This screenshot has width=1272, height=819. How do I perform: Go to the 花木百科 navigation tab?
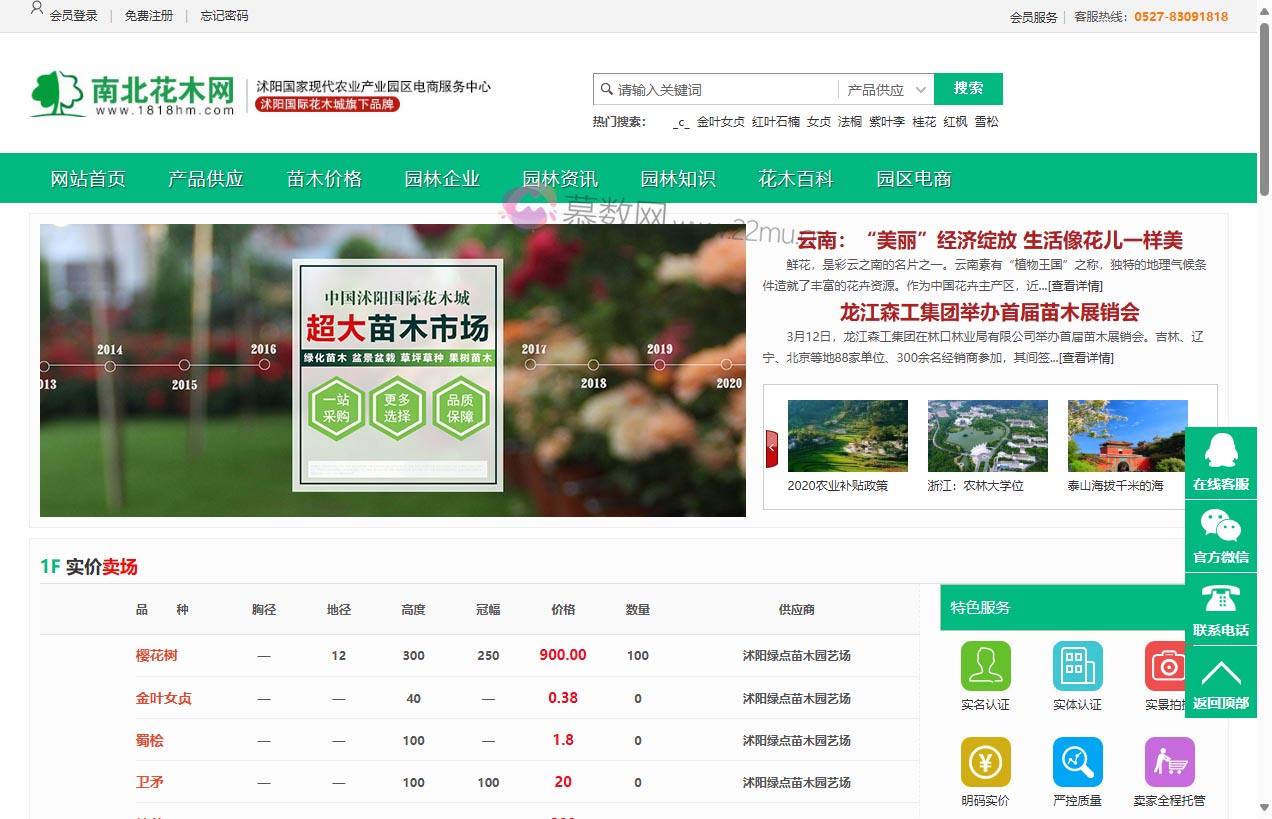click(x=796, y=179)
